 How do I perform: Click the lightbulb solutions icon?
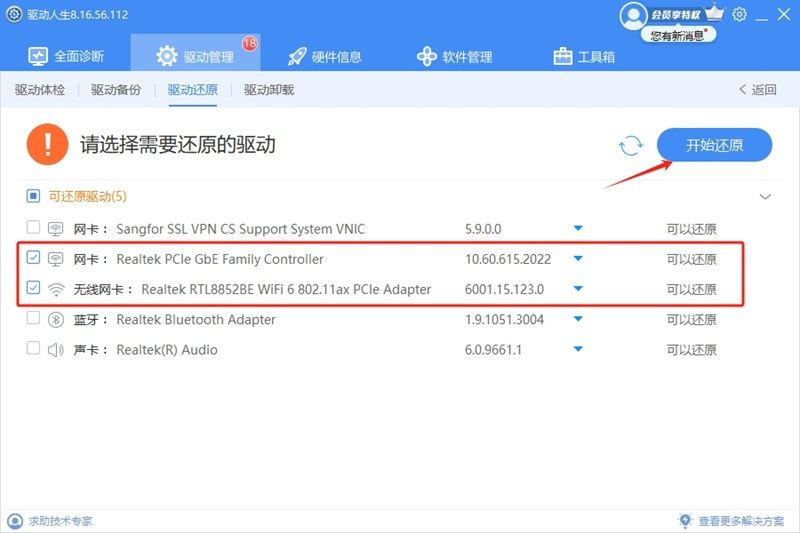[x=685, y=520]
